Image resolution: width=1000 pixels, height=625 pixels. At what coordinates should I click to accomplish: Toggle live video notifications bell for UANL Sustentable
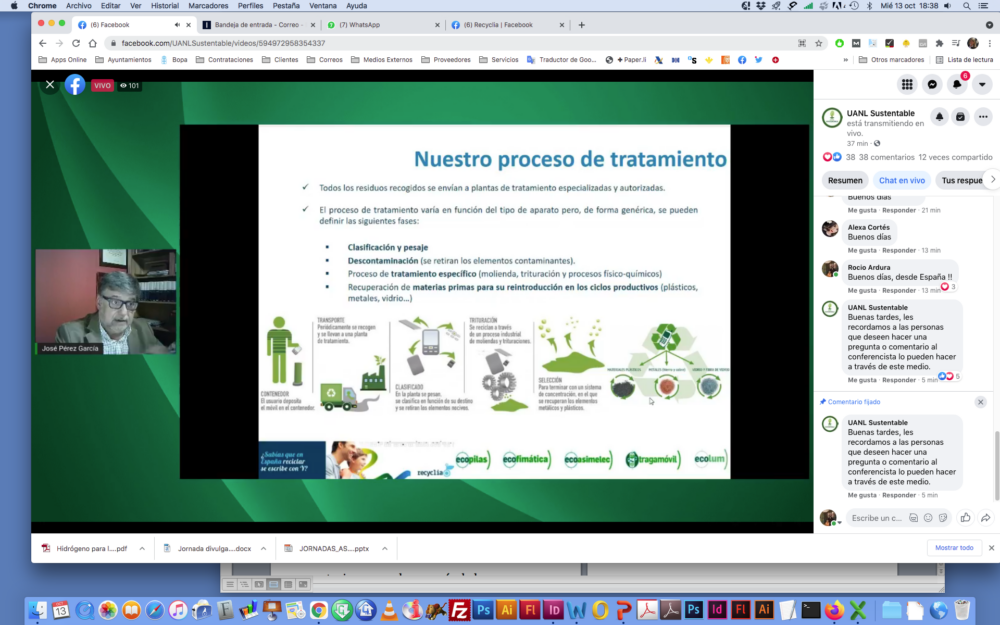tap(939, 117)
